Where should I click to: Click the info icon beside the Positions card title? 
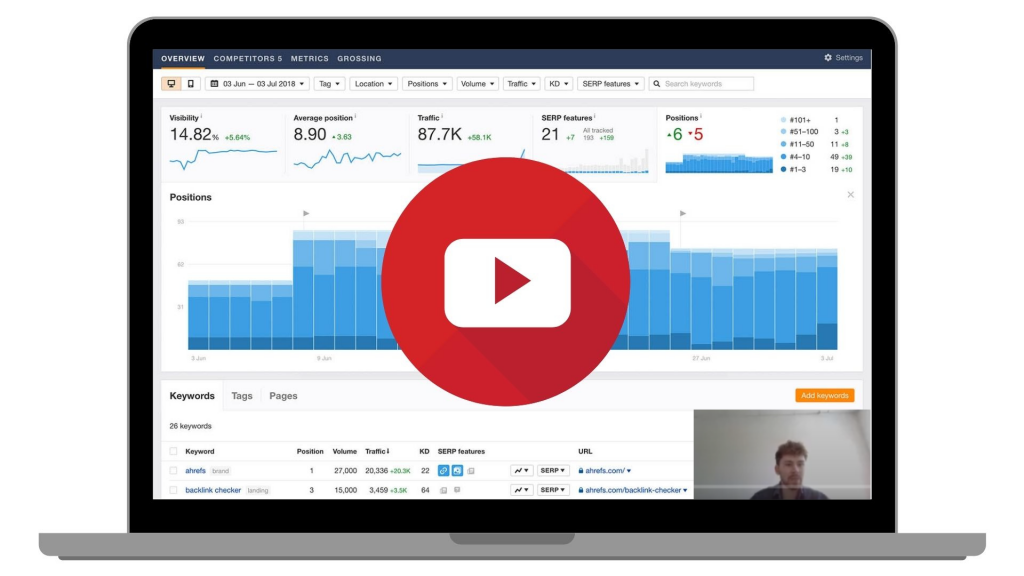point(701,116)
